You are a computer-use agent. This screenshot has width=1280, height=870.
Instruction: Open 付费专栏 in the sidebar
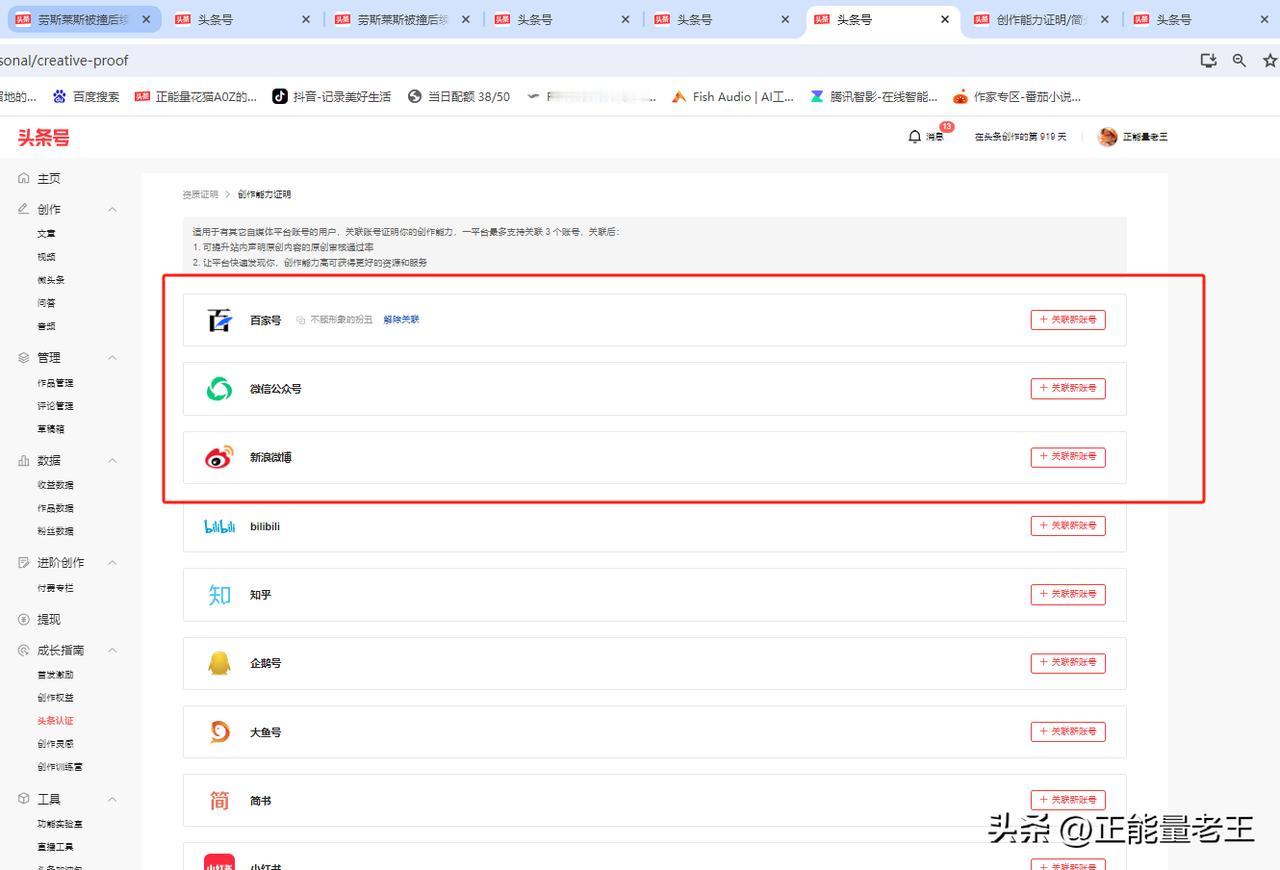[55, 588]
